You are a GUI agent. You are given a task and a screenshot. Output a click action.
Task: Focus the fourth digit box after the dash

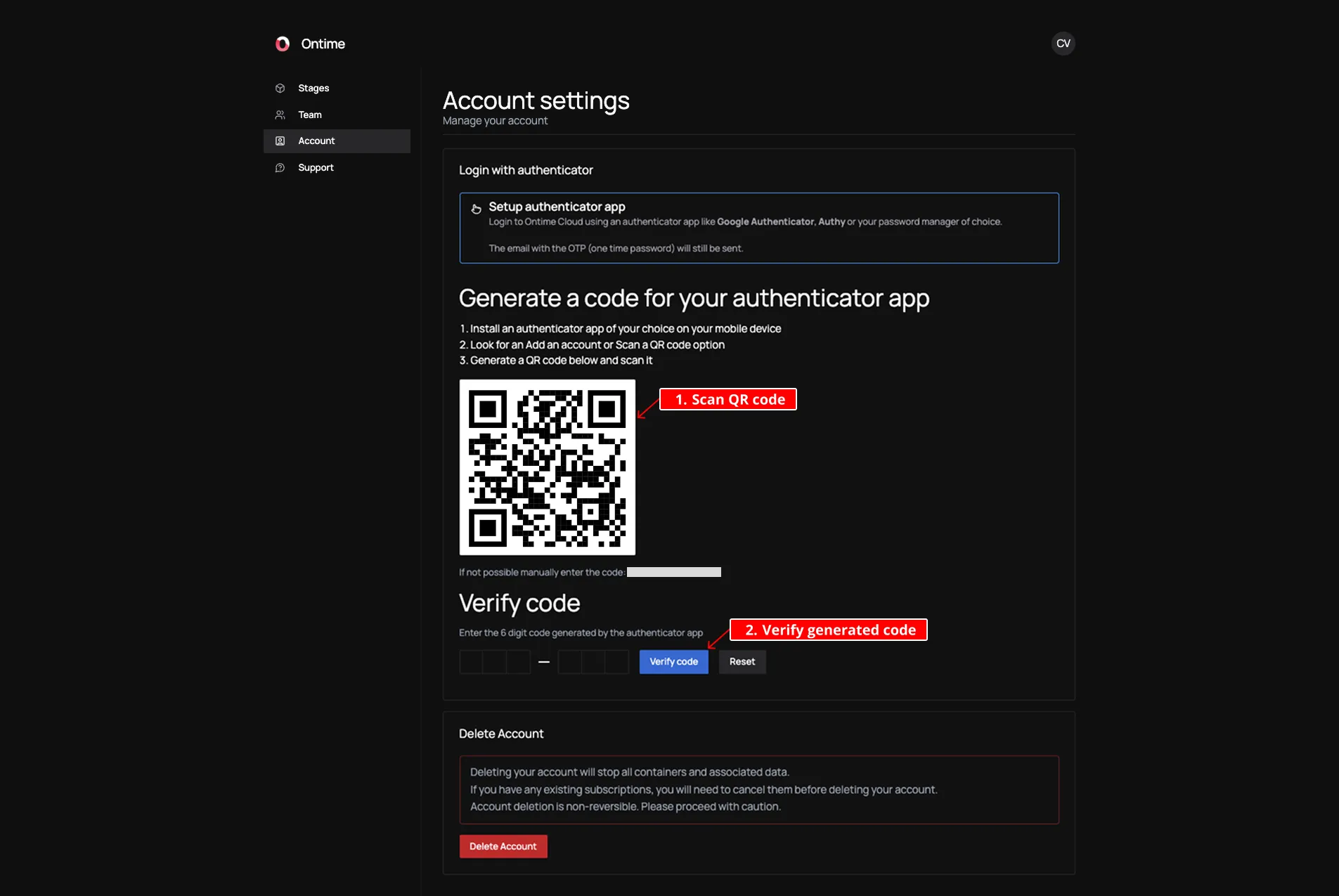coord(569,662)
